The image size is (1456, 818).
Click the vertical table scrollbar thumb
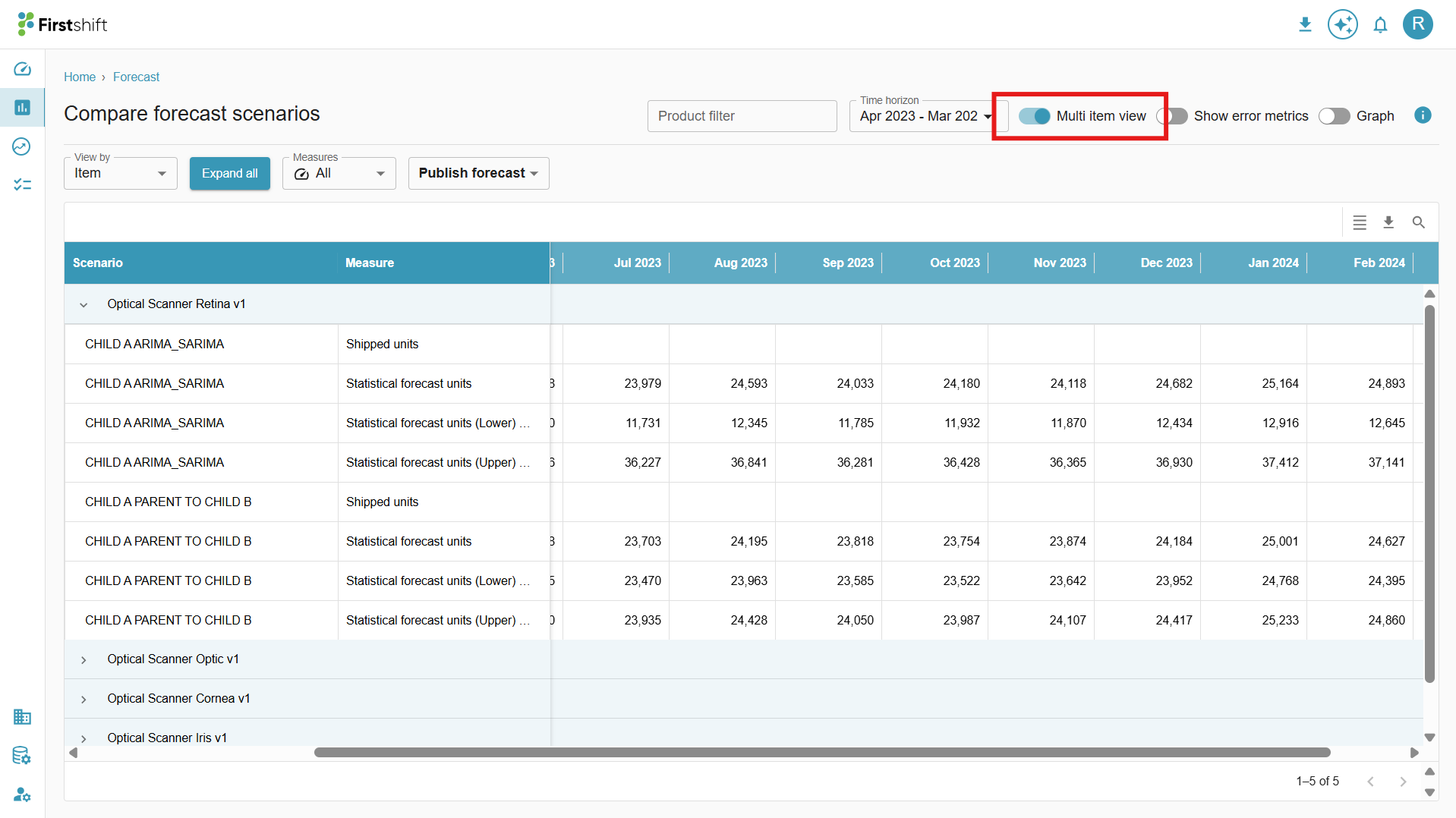coord(1429,493)
